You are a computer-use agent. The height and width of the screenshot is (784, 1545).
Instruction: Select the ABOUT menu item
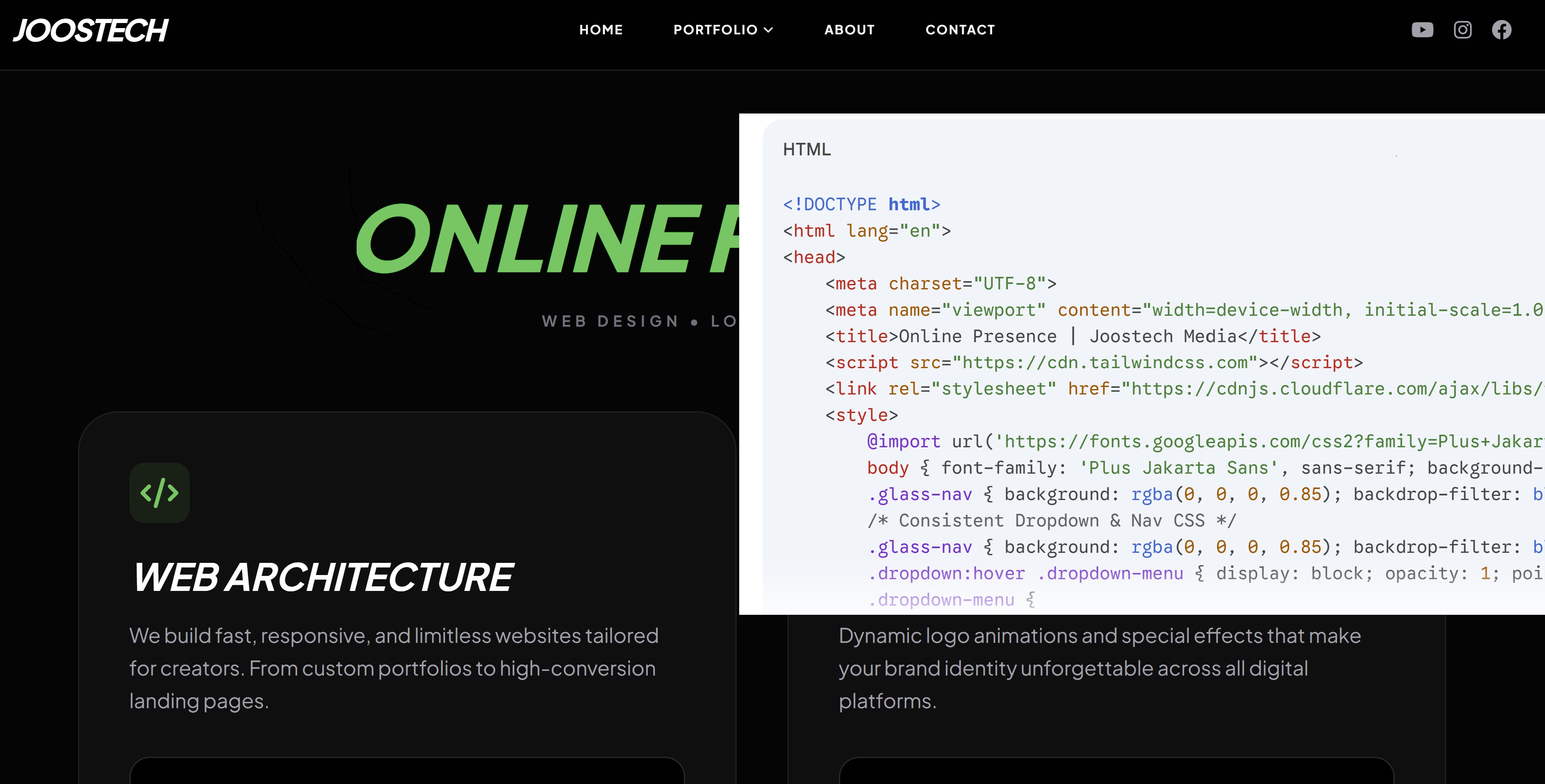pos(849,29)
